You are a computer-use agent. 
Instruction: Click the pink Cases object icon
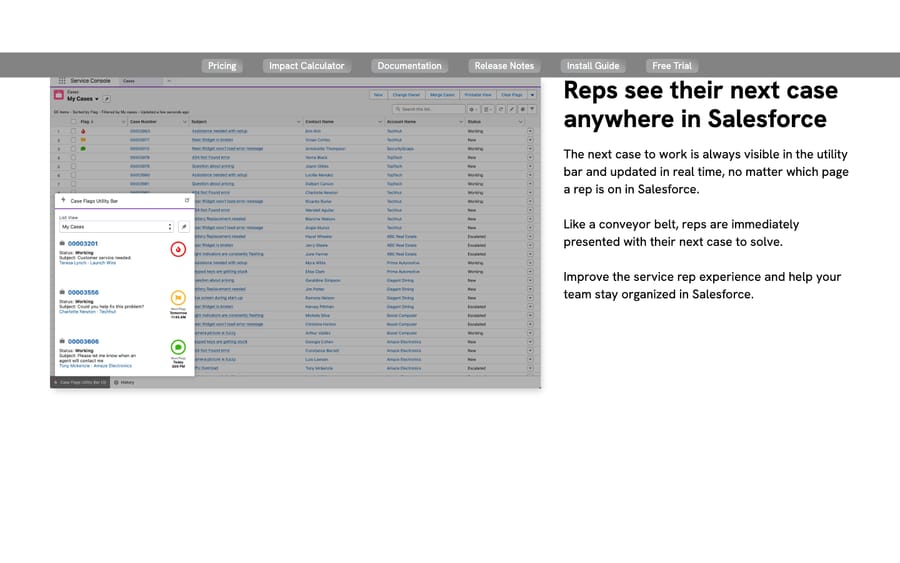click(x=59, y=95)
